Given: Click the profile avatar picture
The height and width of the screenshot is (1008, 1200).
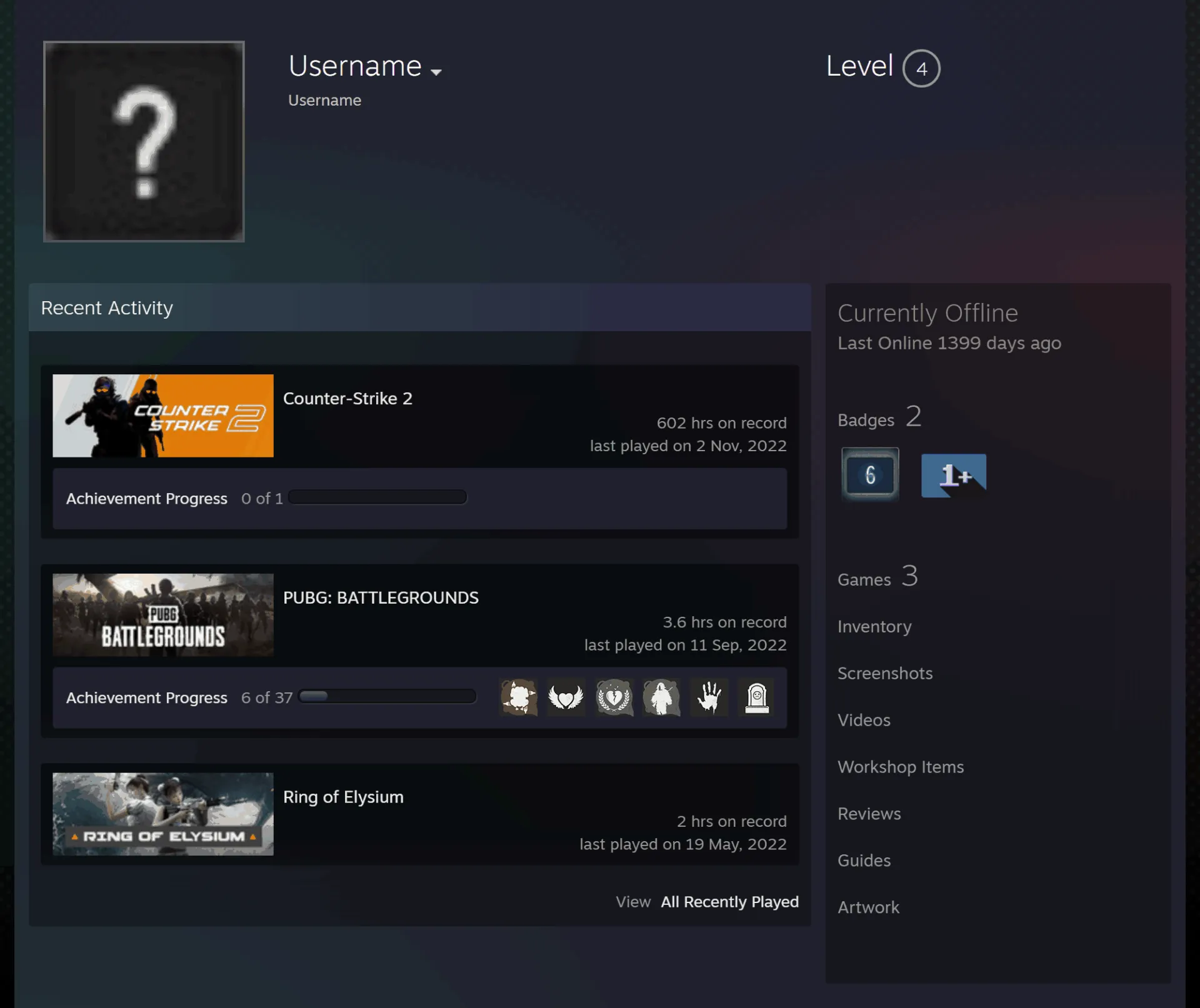Looking at the screenshot, I should pos(144,141).
